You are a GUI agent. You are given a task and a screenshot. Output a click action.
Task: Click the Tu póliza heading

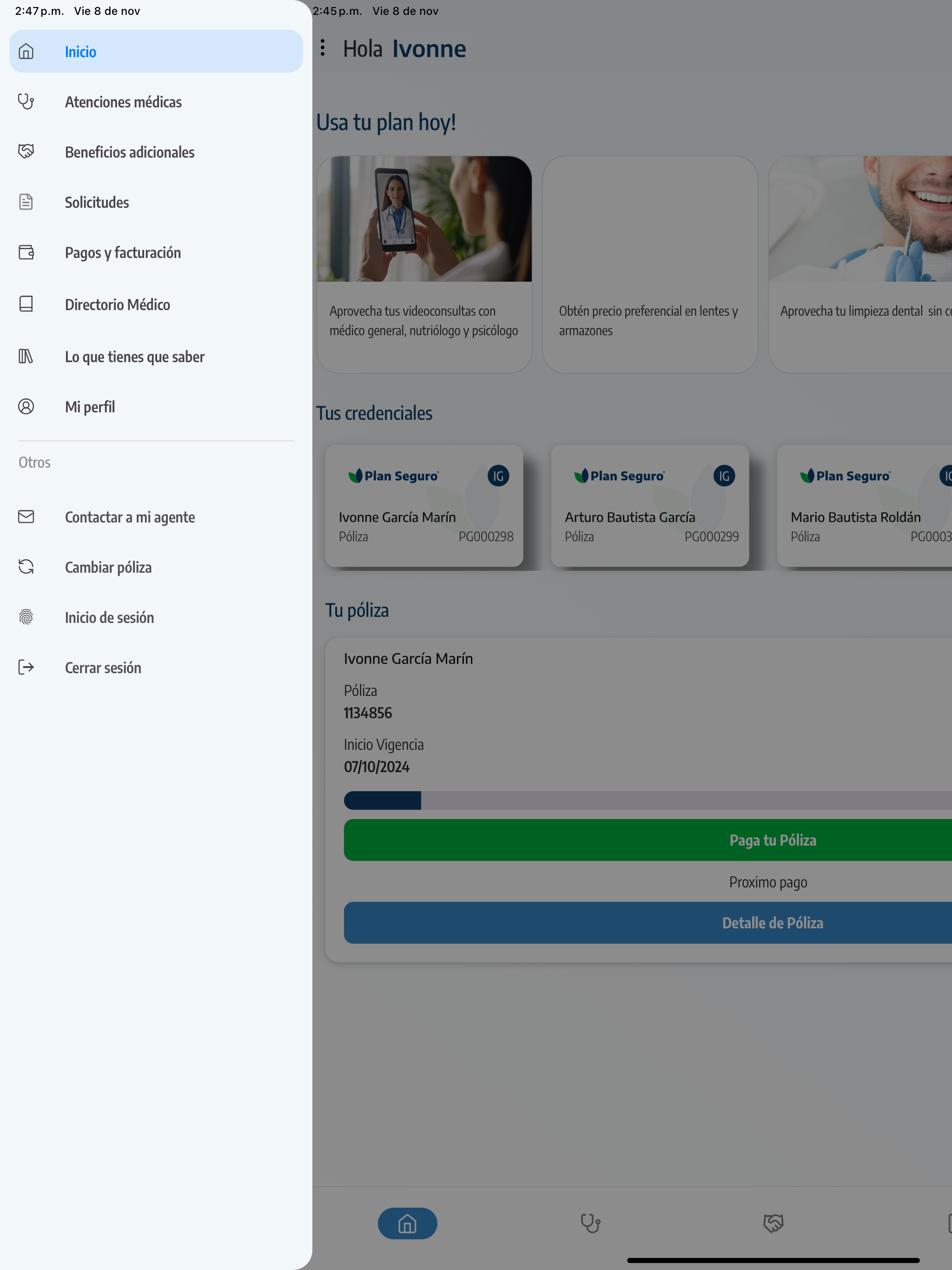pyautogui.click(x=357, y=610)
